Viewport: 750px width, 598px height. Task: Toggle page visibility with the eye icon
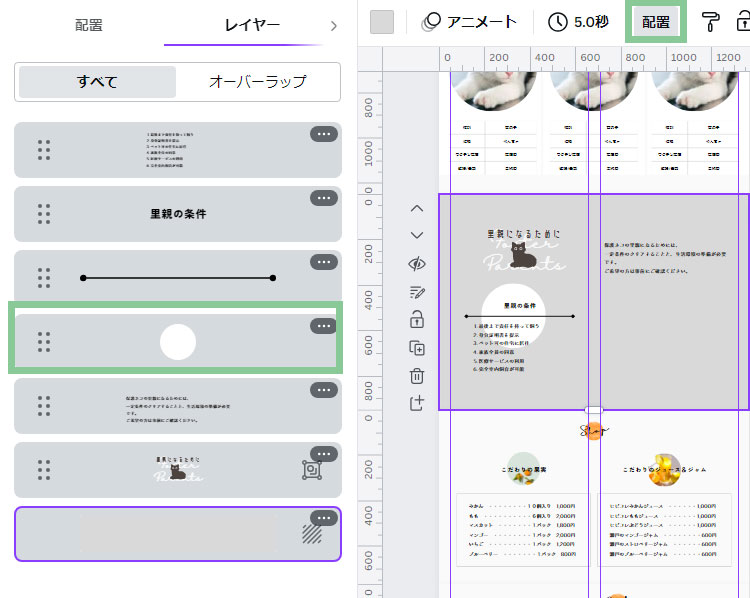(417, 264)
